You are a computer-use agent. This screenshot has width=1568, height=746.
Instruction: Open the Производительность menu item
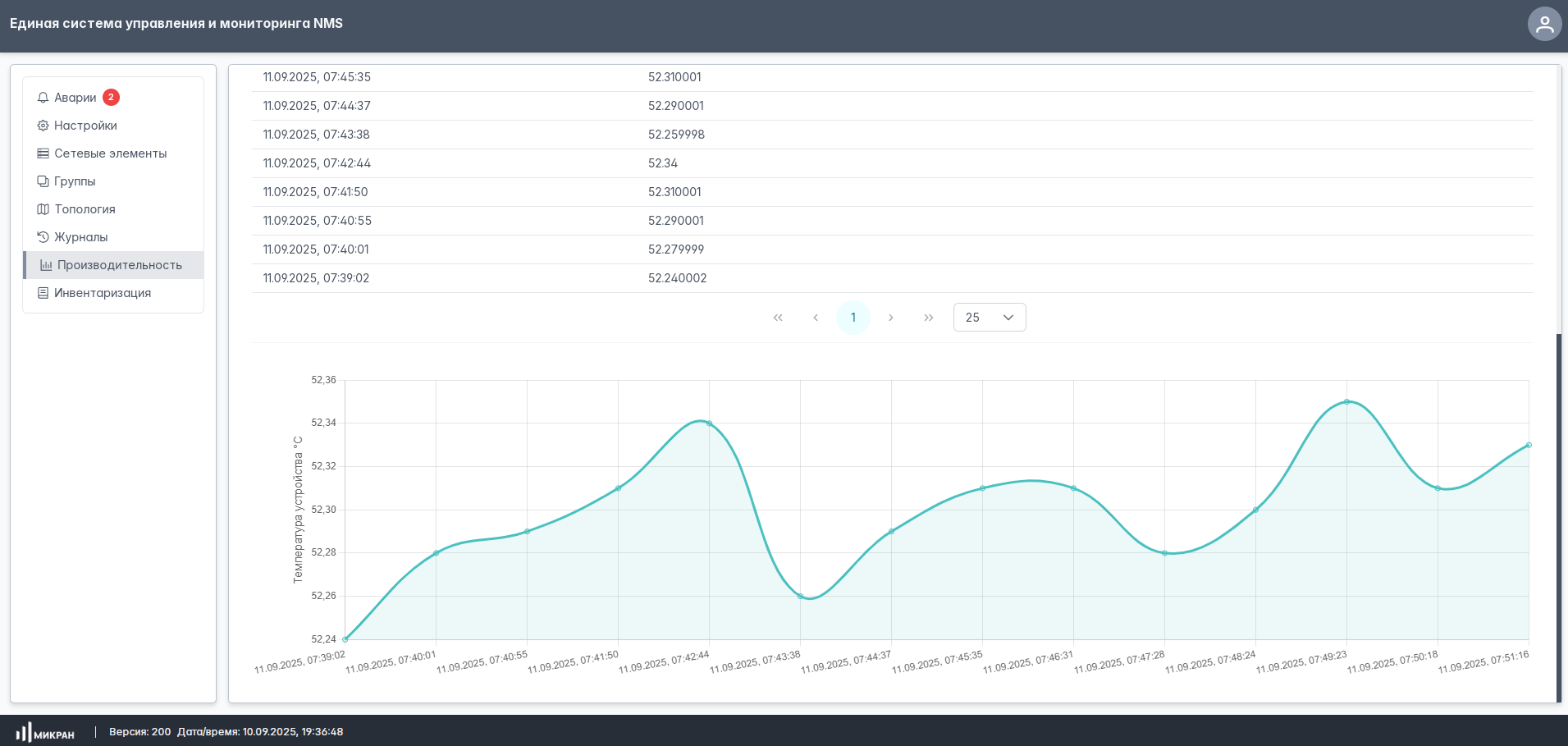coord(119,265)
